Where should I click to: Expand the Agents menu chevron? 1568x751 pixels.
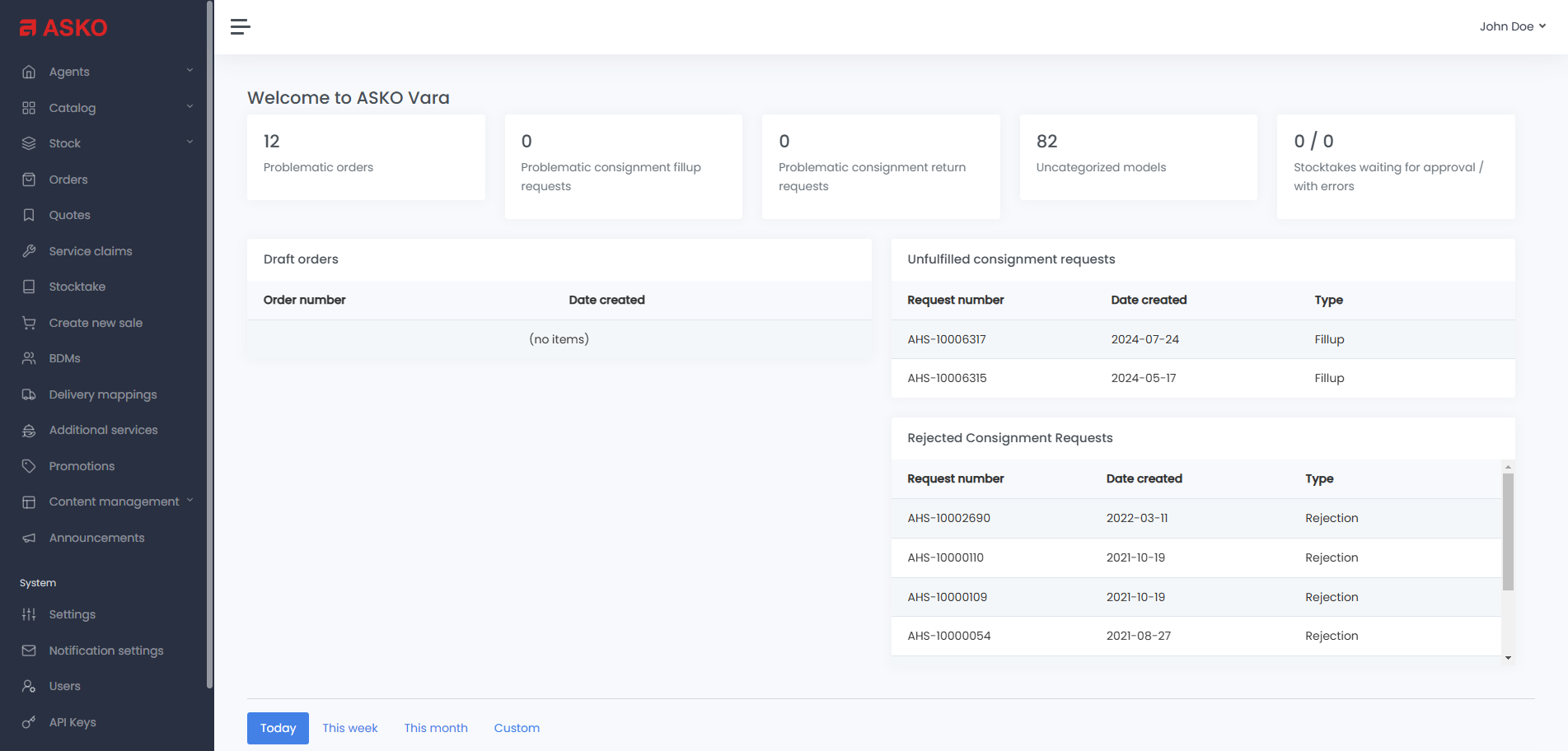[x=190, y=71]
